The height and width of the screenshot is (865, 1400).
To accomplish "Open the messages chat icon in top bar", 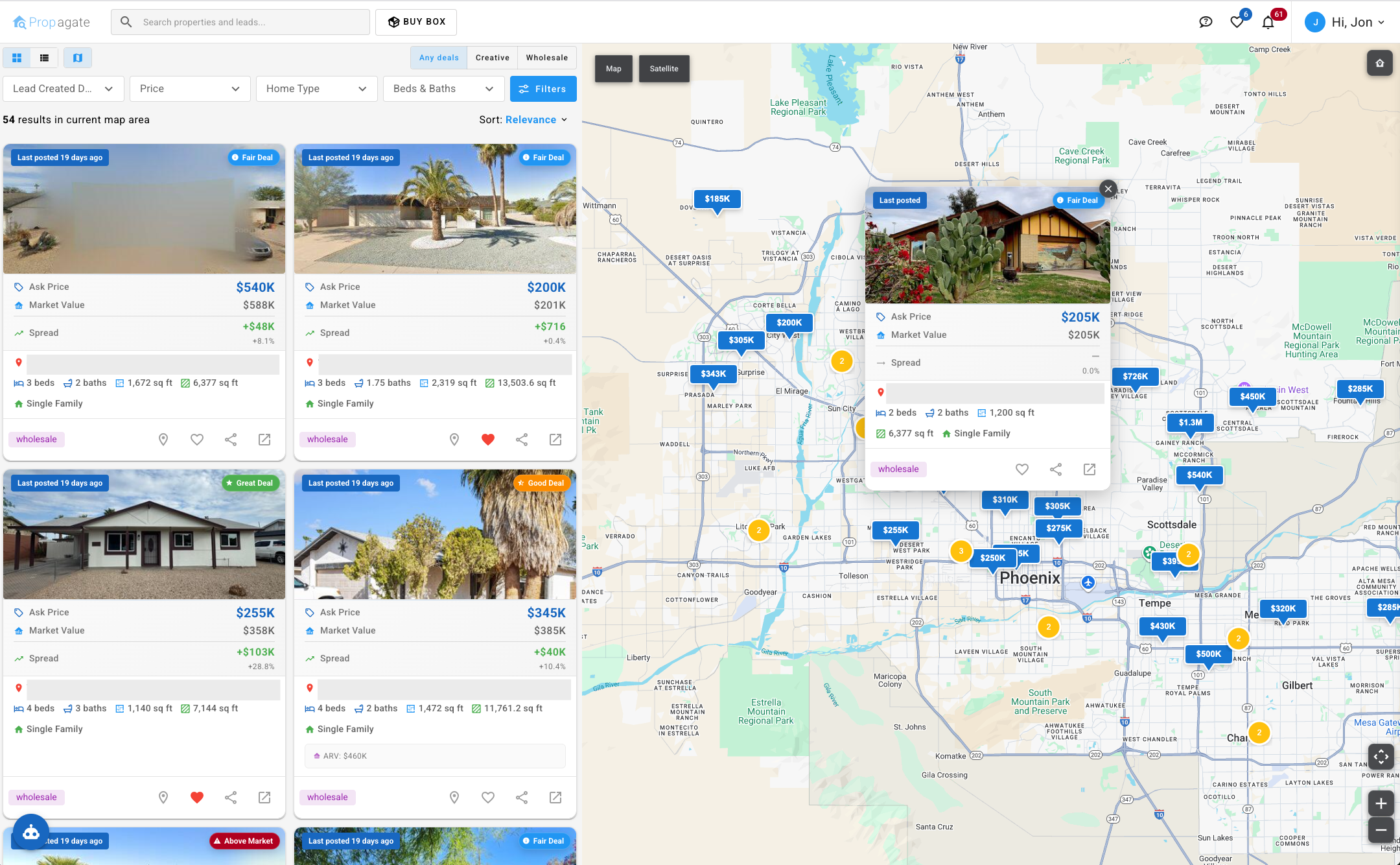I will pos(1206,21).
